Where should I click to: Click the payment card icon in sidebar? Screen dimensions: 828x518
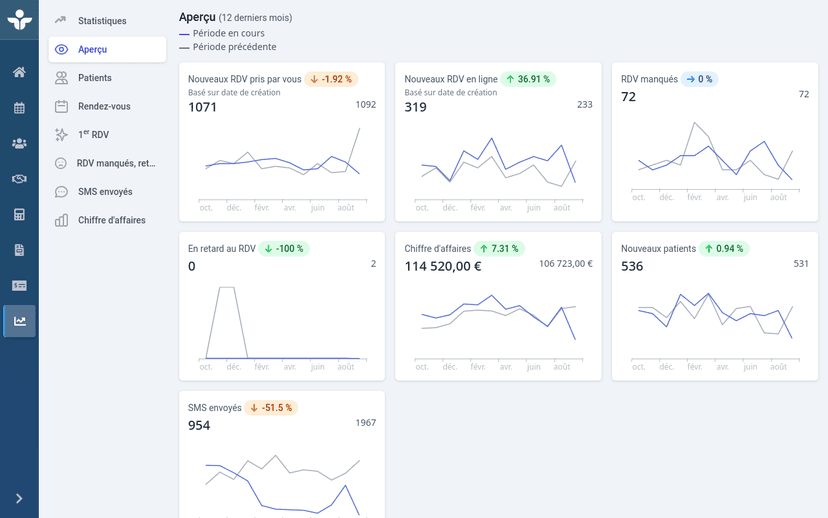[19, 285]
